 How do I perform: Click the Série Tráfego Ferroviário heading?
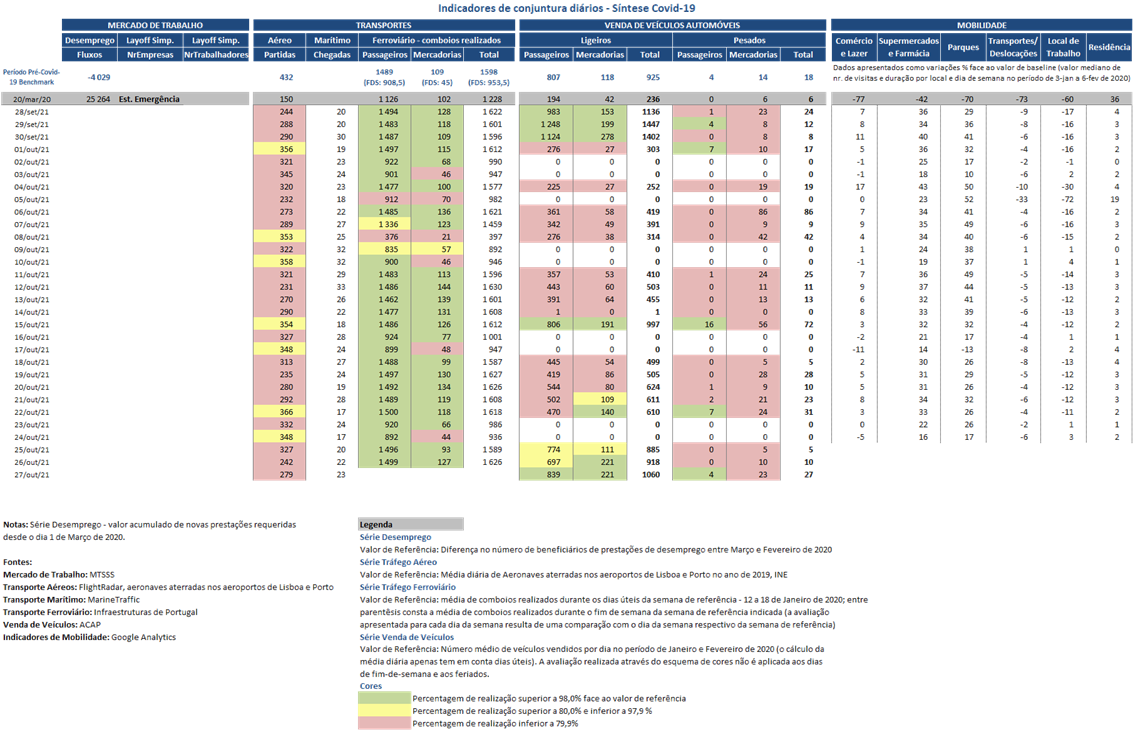pyautogui.click(x=408, y=587)
